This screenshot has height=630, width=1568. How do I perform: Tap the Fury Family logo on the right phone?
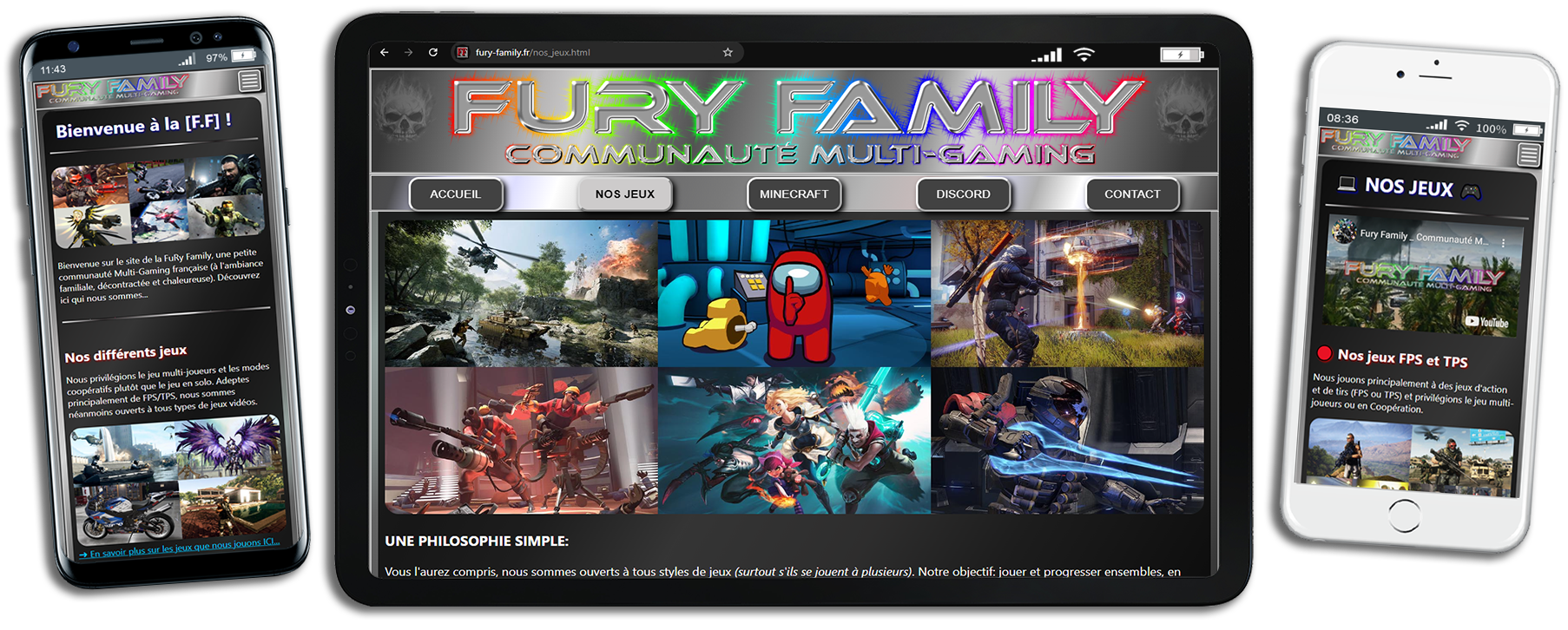(x=1396, y=143)
